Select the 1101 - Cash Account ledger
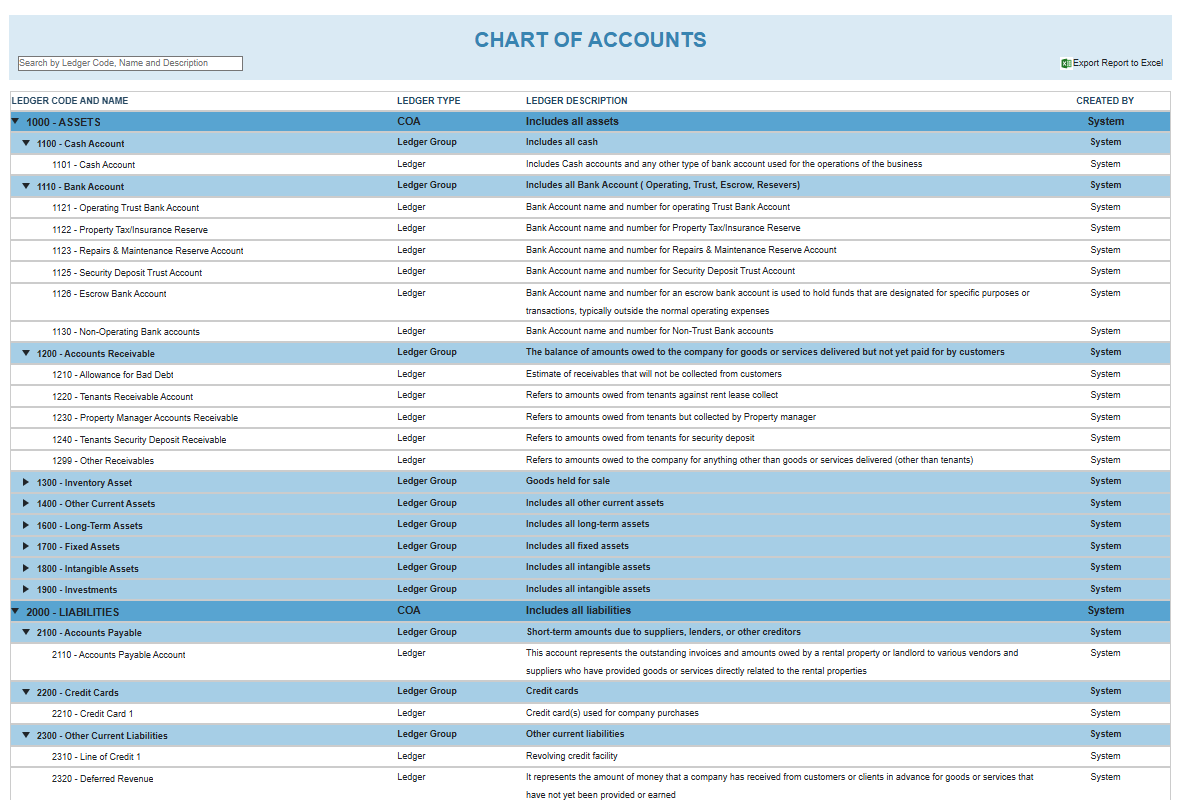 [x=91, y=164]
